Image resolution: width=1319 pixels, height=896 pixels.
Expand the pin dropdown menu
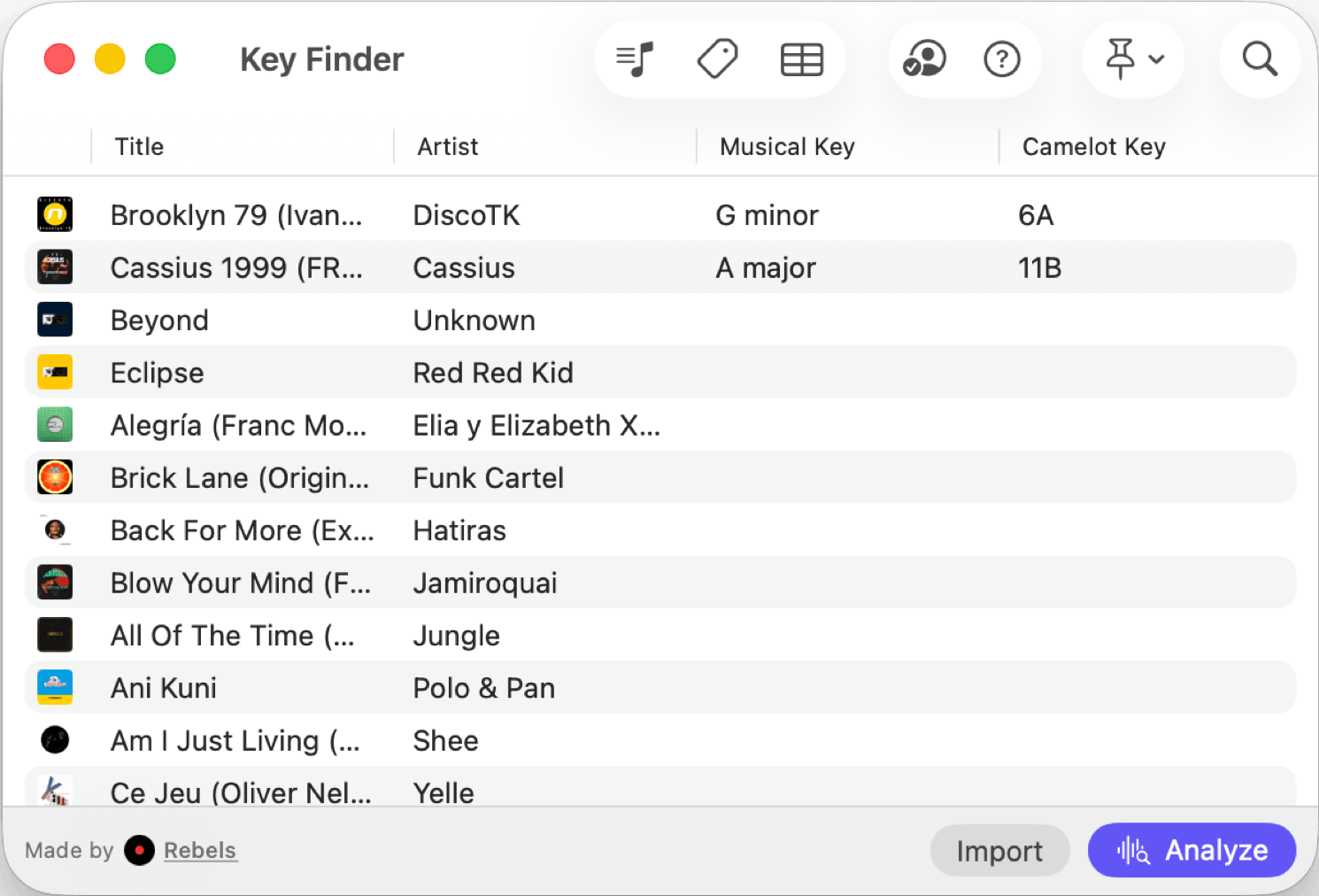[x=1134, y=59]
